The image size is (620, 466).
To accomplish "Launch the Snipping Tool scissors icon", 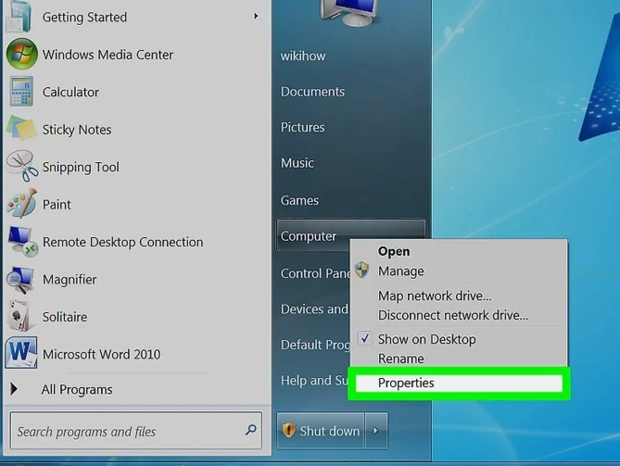I will pyautogui.click(x=22, y=166).
